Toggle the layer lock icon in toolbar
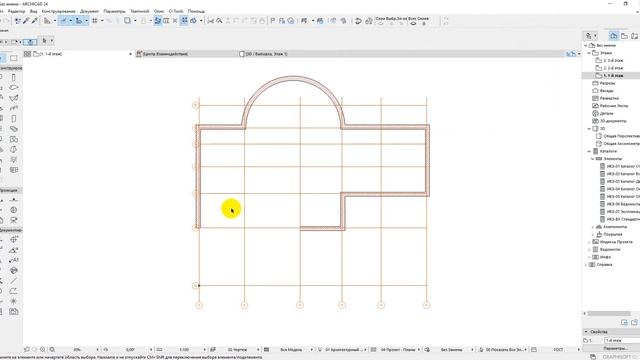 [x=424, y=24]
